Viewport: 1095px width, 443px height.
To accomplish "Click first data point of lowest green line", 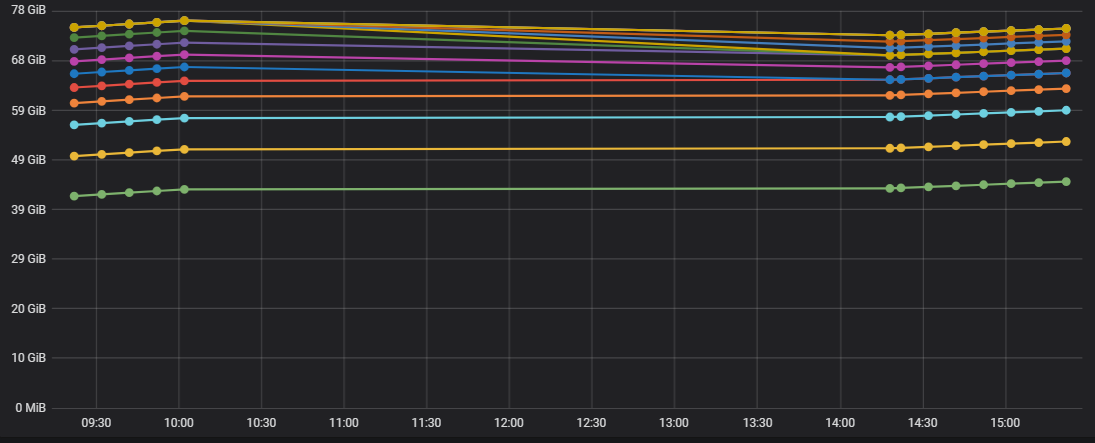I will (74, 196).
